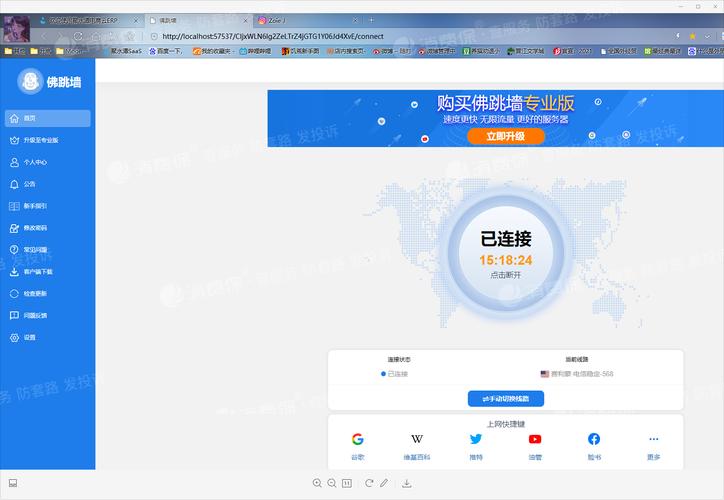This screenshot has height=500, width=724.
Task: Open a new browser tab
Action: point(371,20)
